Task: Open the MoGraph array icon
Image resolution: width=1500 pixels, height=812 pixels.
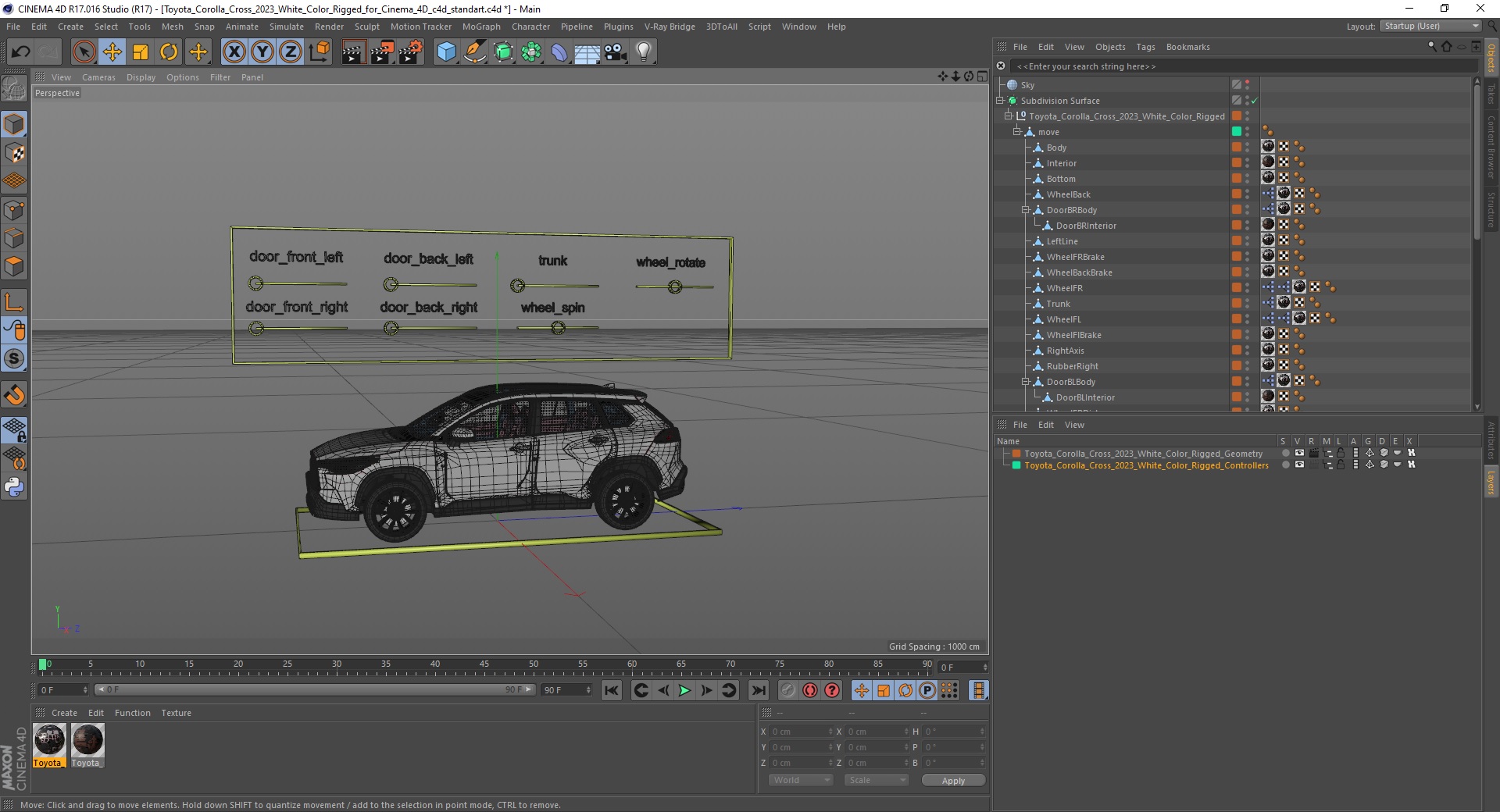Action: click(x=531, y=52)
